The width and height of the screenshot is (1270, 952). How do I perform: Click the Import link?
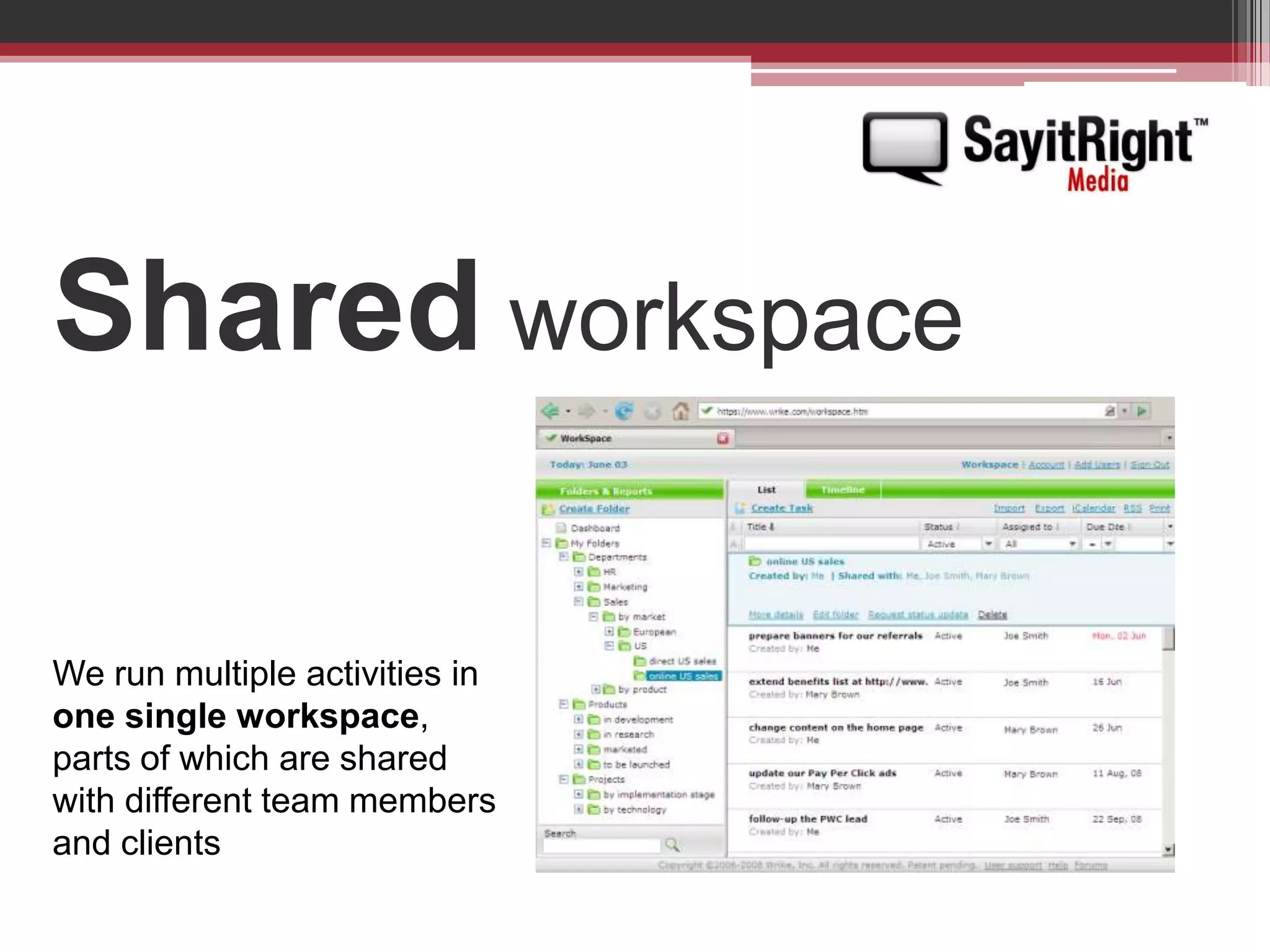[x=1009, y=508]
